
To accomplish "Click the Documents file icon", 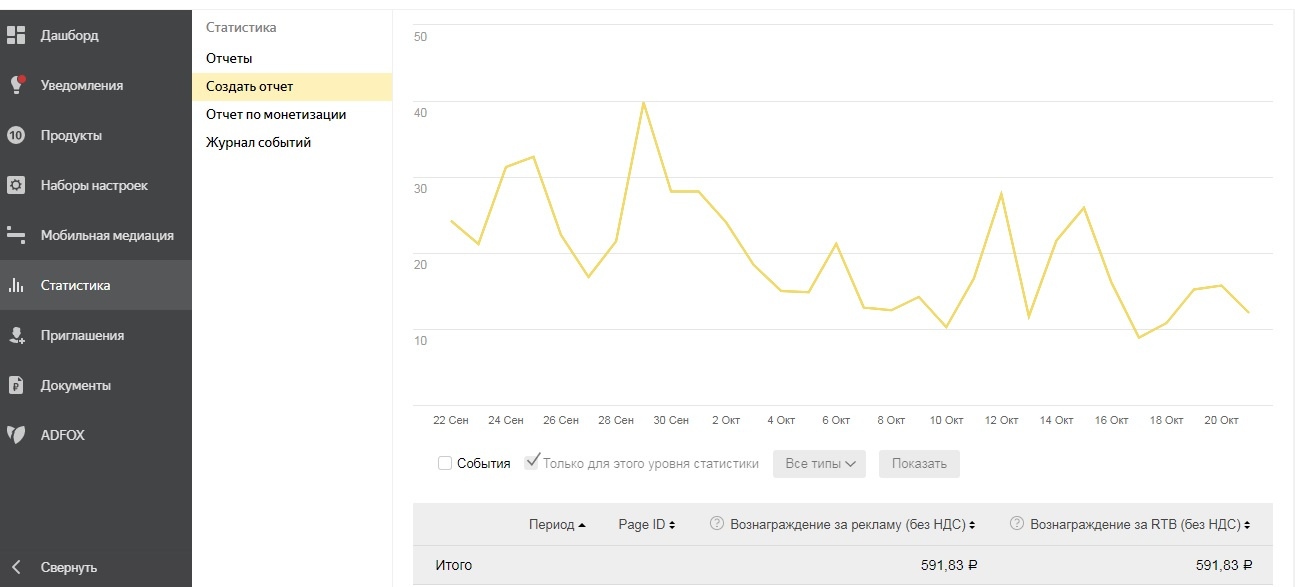I will point(16,385).
